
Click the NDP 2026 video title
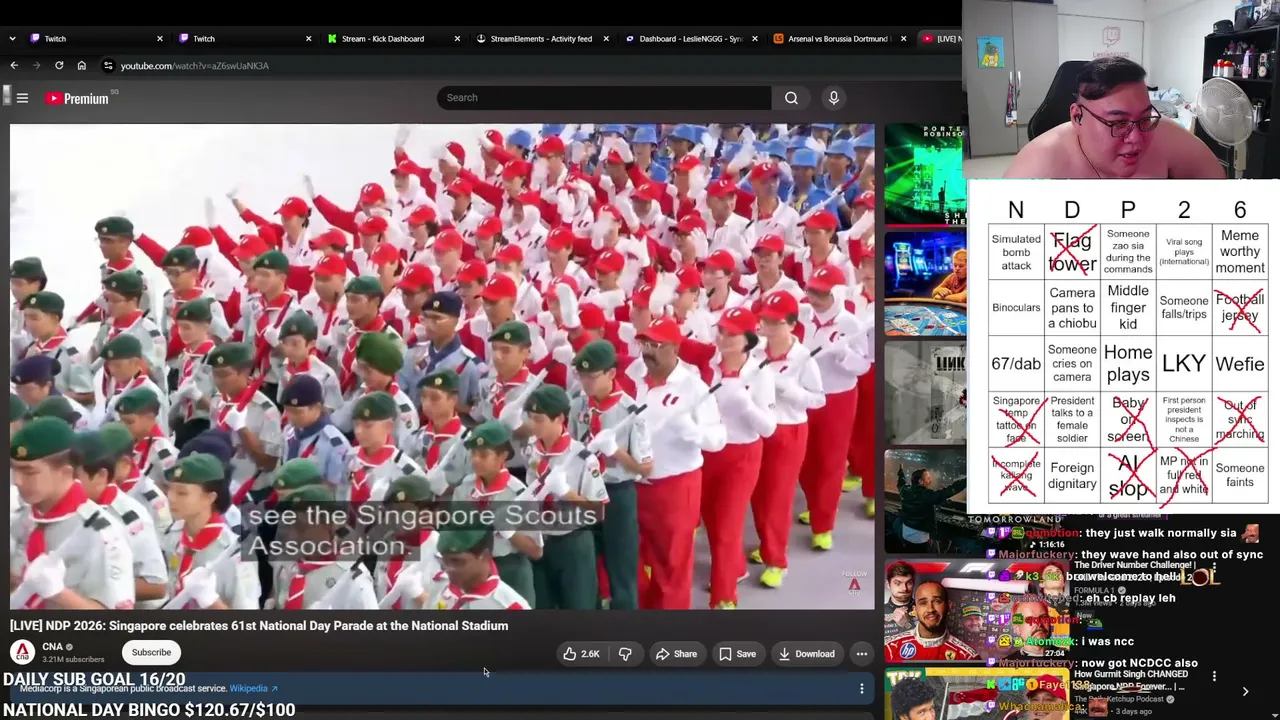[x=259, y=626]
